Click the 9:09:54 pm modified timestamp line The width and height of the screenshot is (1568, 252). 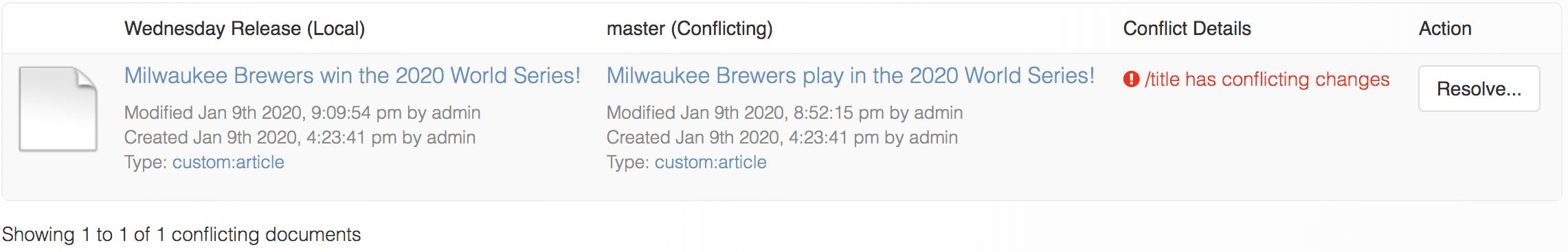click(x=302, y=113)
